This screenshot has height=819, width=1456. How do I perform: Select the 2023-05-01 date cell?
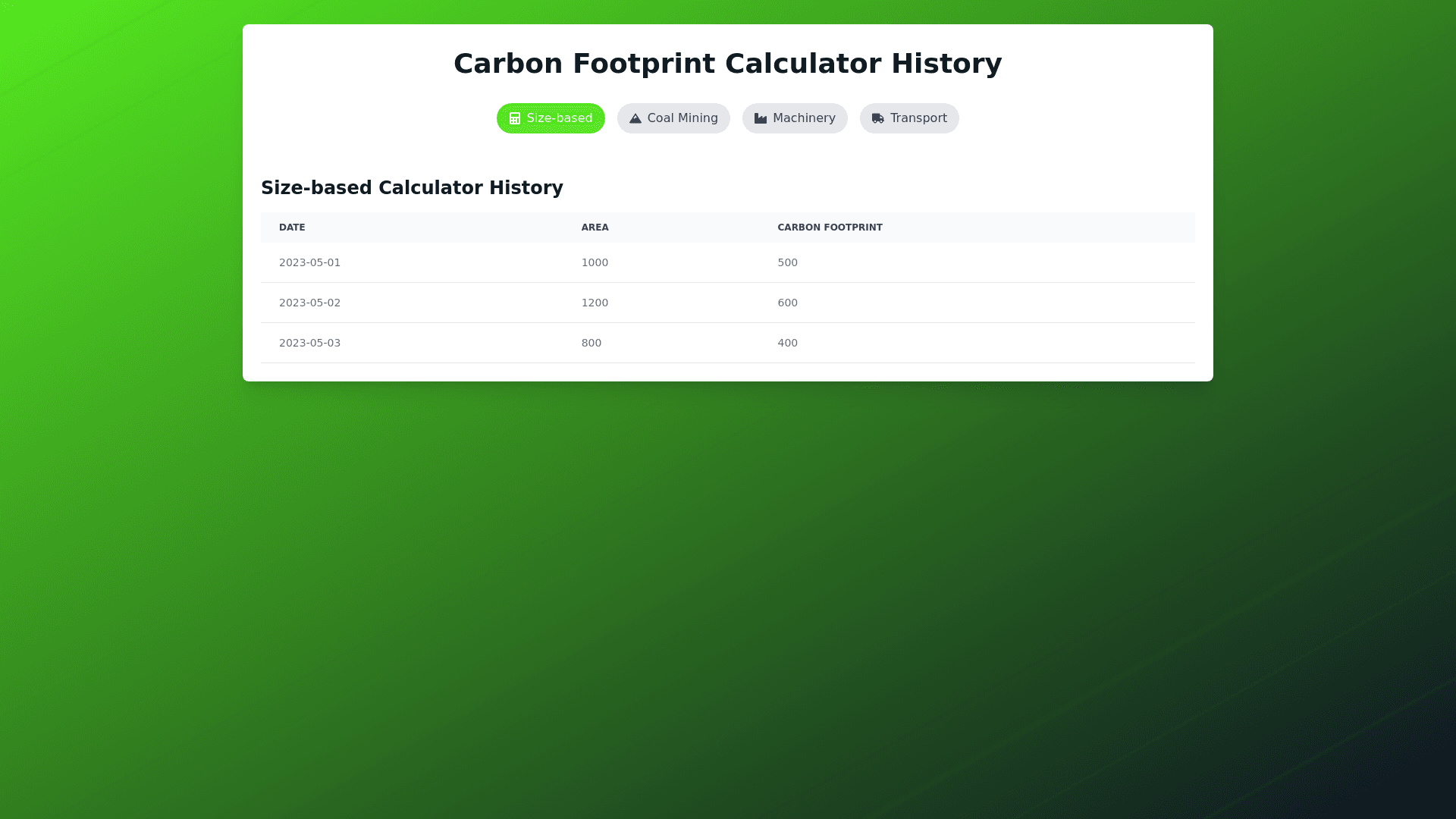(309, 262)
